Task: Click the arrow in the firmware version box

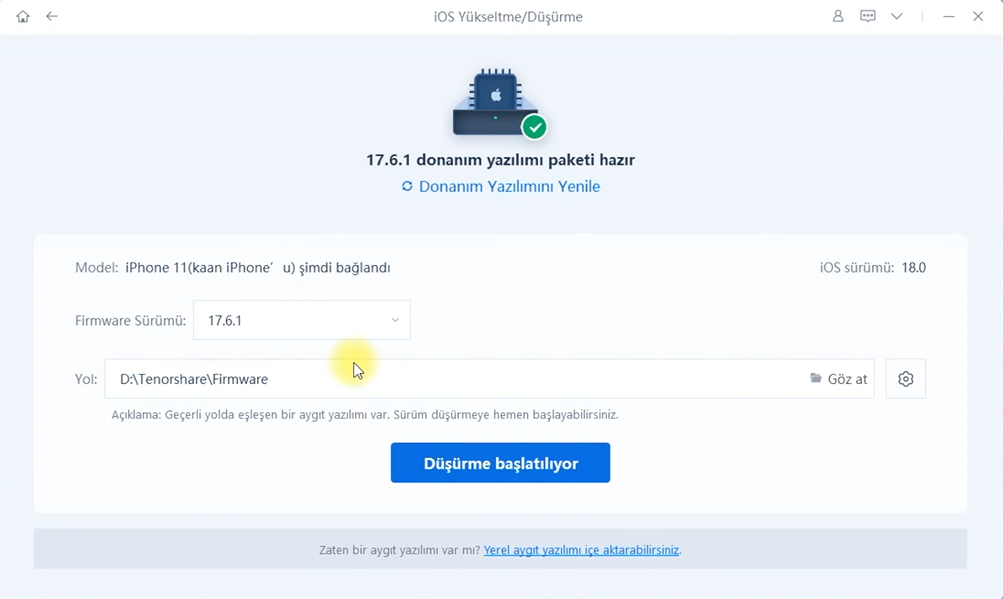Action: [395, 321]
